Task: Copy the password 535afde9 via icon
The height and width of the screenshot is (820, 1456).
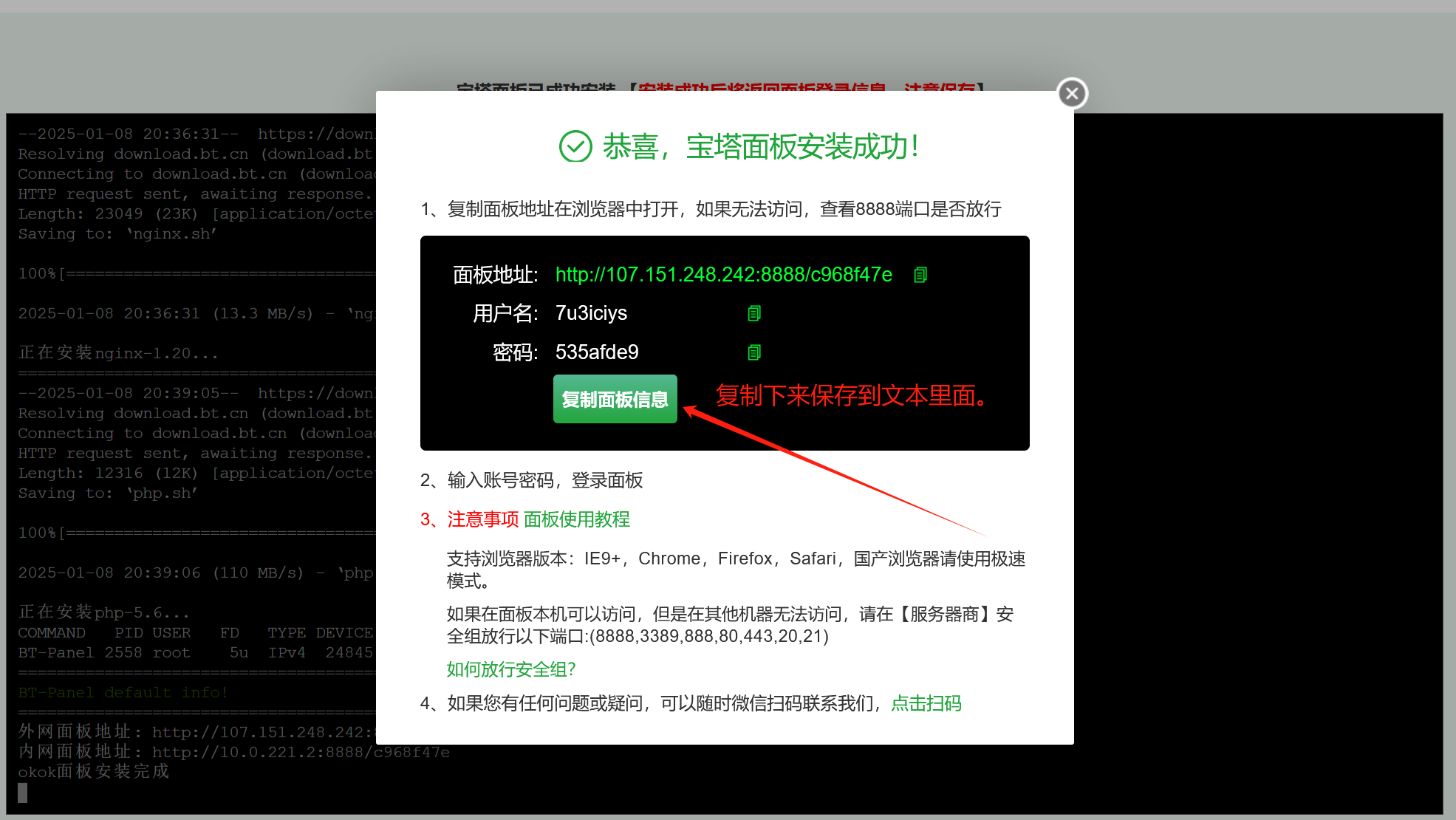Action: tap(754, 352)
